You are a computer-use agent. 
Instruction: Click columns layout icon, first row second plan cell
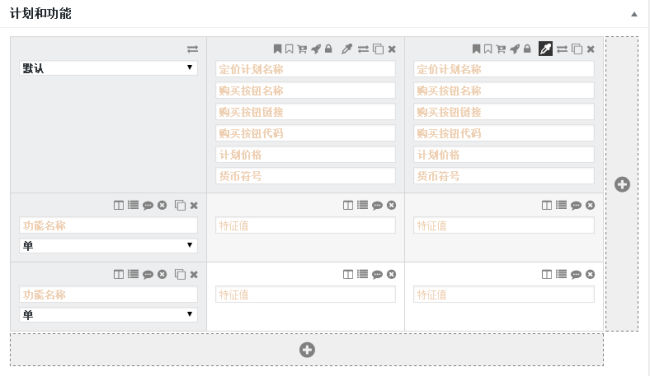click(x=547, y=205)
